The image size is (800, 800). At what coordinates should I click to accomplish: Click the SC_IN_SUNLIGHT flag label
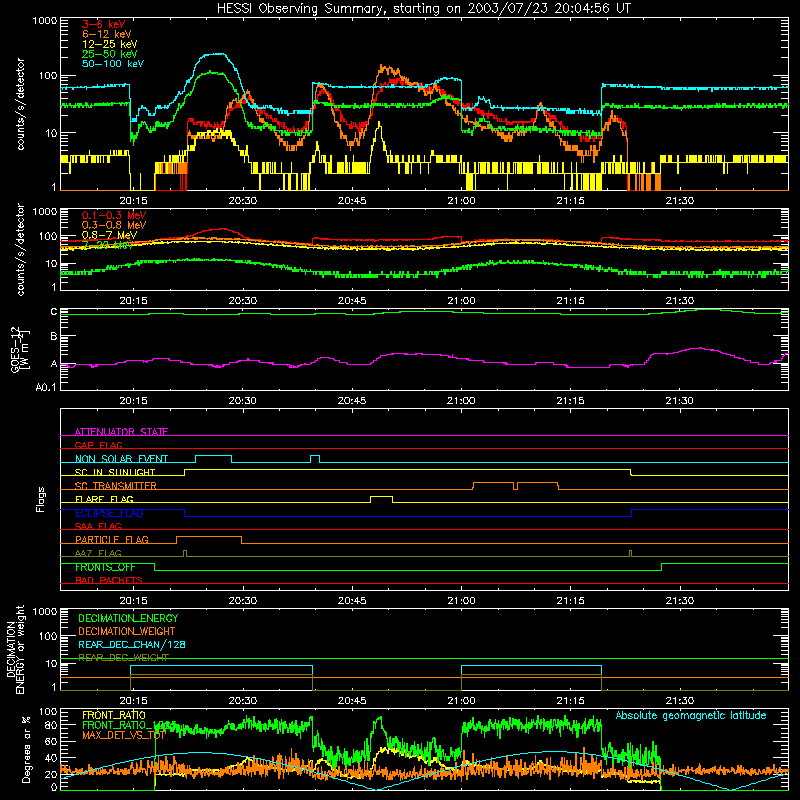pyautogui.click(x=115, y=472)
